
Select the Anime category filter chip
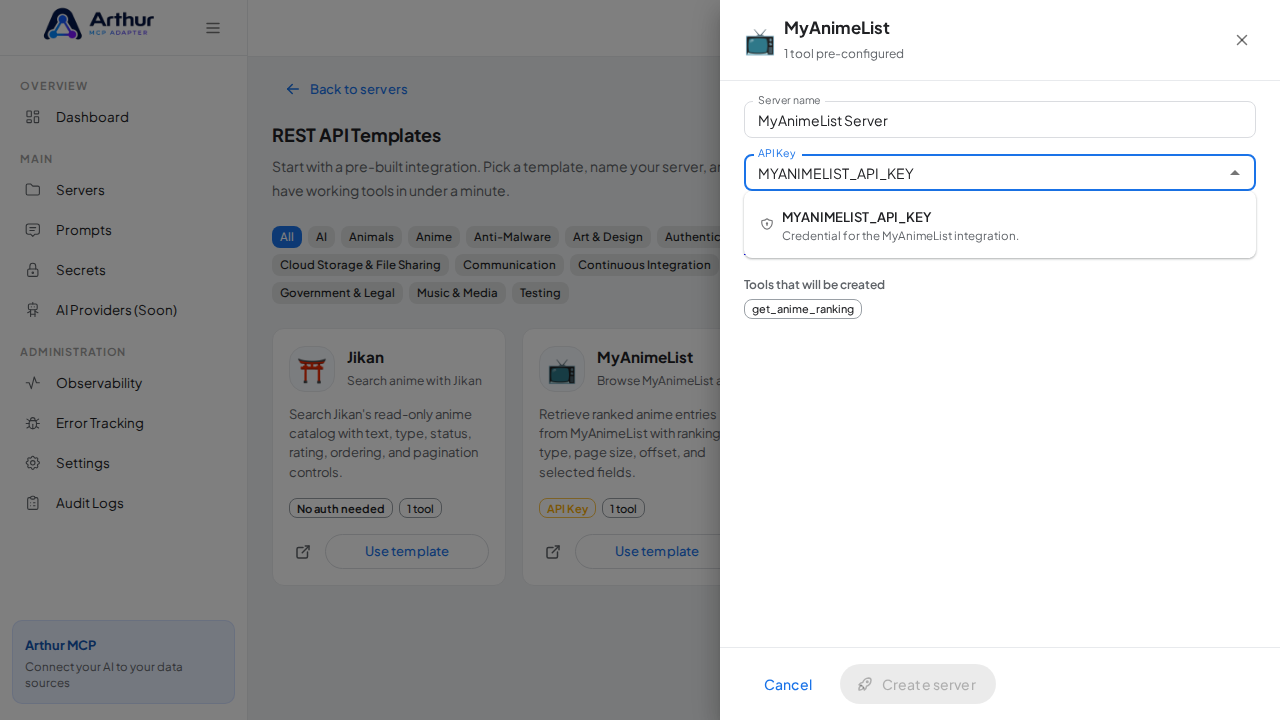click(x=434, y=237)
